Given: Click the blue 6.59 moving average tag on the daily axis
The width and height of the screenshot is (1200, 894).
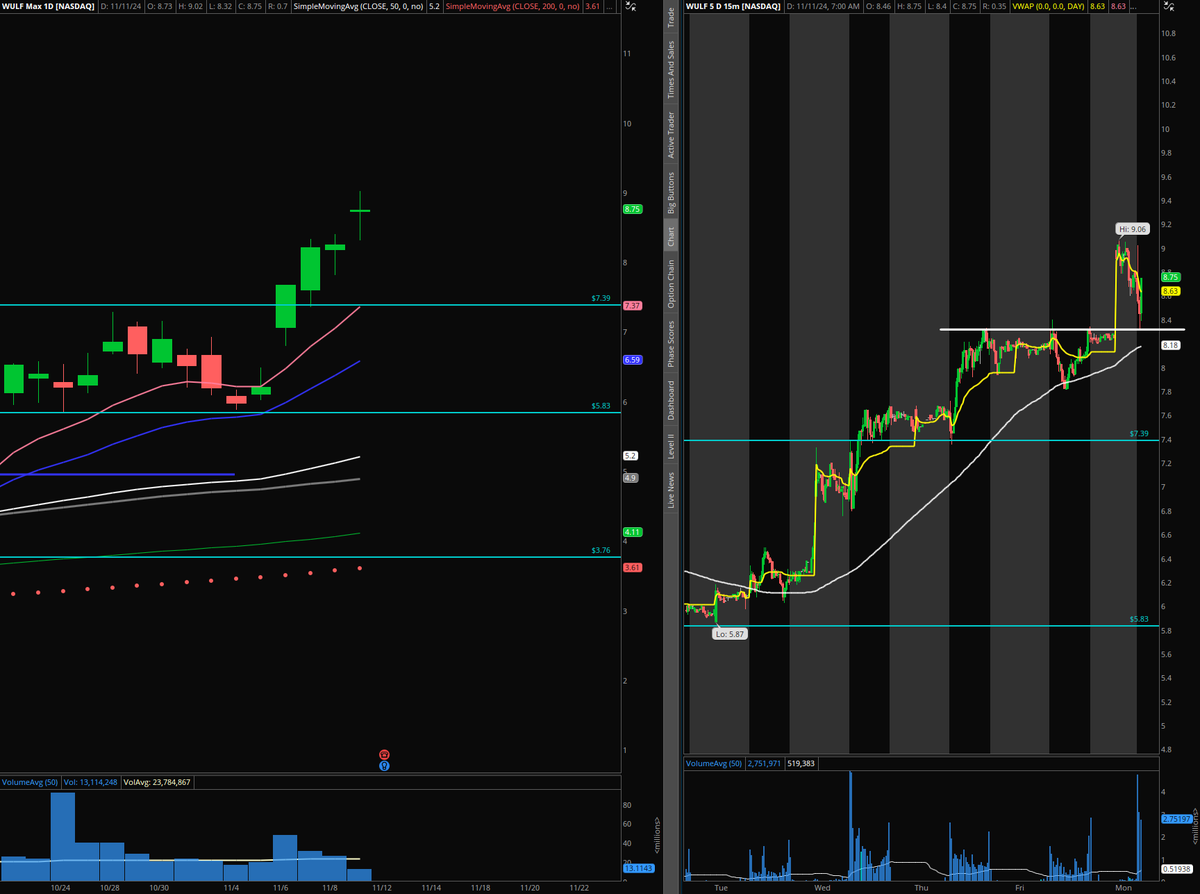Looking at the screenshot, I should [632, 359].
